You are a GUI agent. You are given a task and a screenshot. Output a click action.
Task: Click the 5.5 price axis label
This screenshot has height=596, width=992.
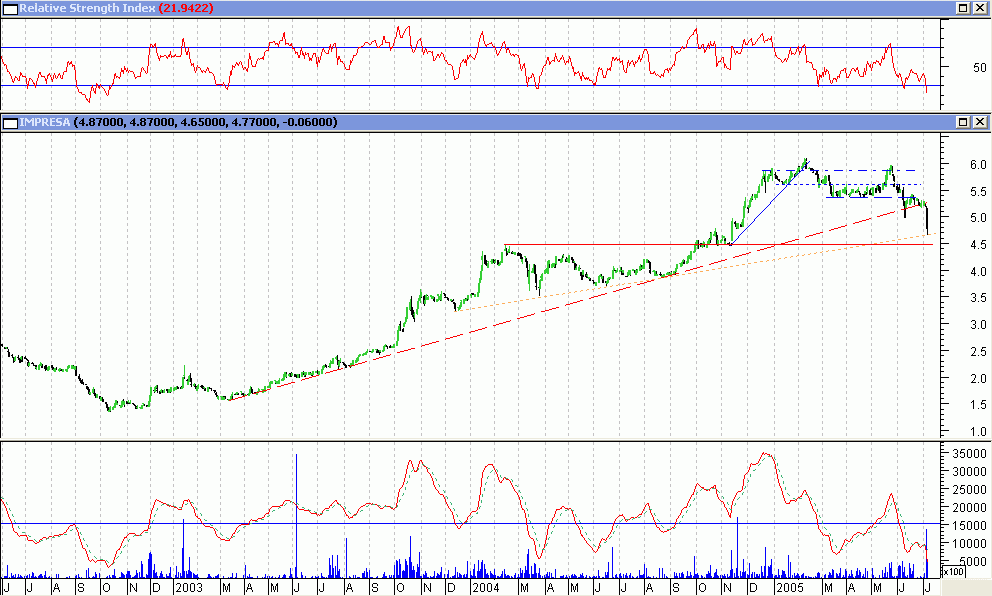[978, 192]
